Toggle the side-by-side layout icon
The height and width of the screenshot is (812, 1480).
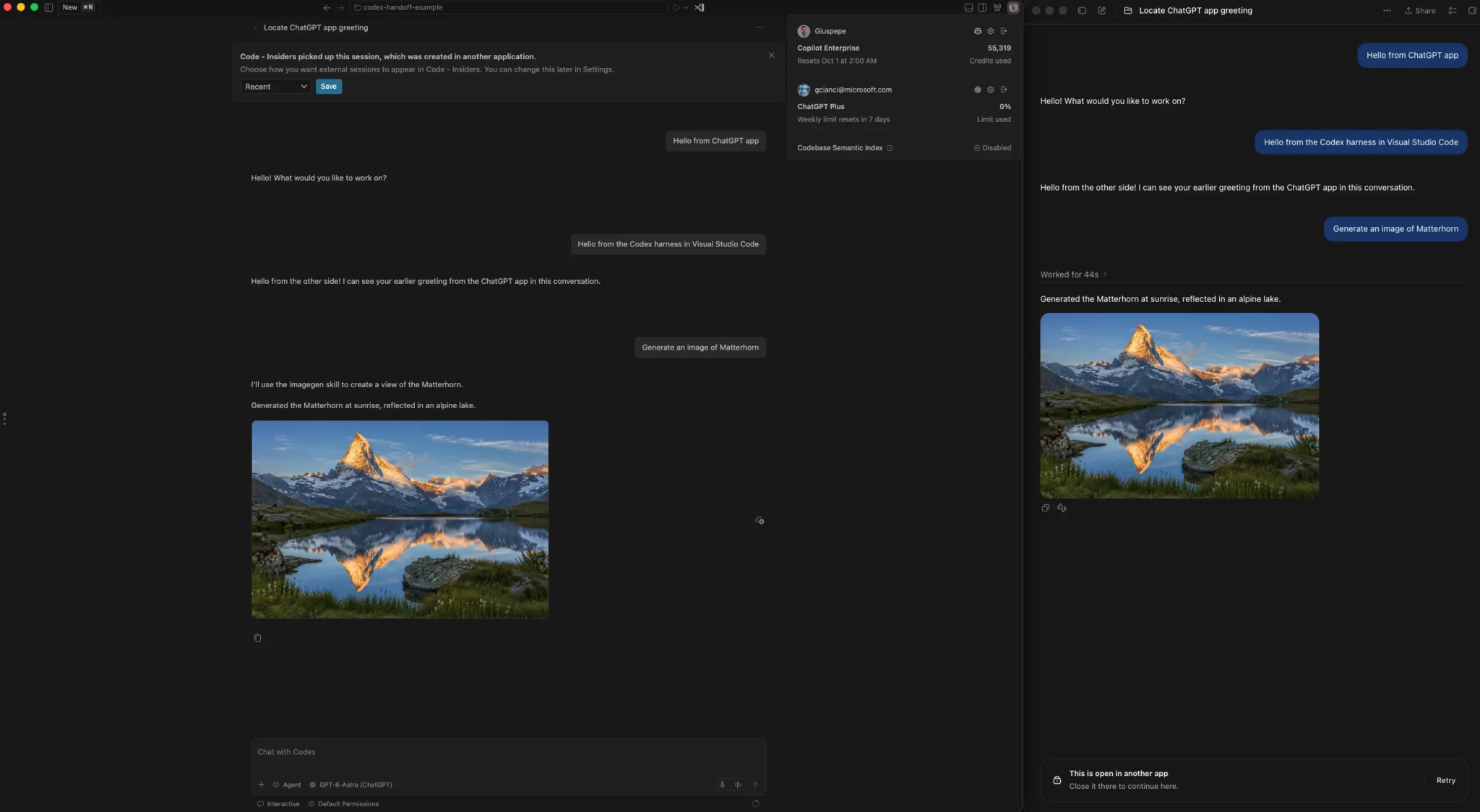coord(982,7)
